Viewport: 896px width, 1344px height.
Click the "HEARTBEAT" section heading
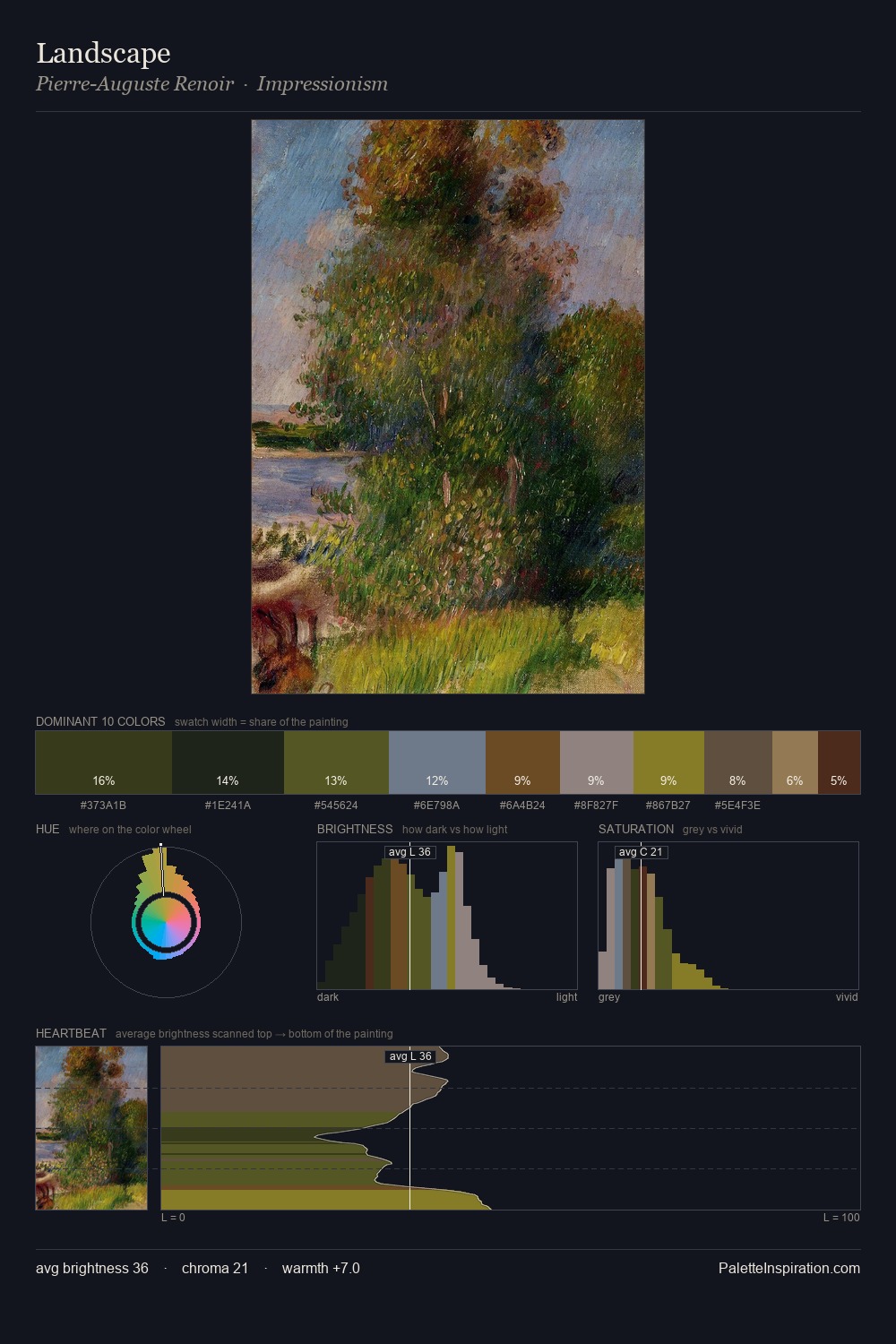[71, 1033]
